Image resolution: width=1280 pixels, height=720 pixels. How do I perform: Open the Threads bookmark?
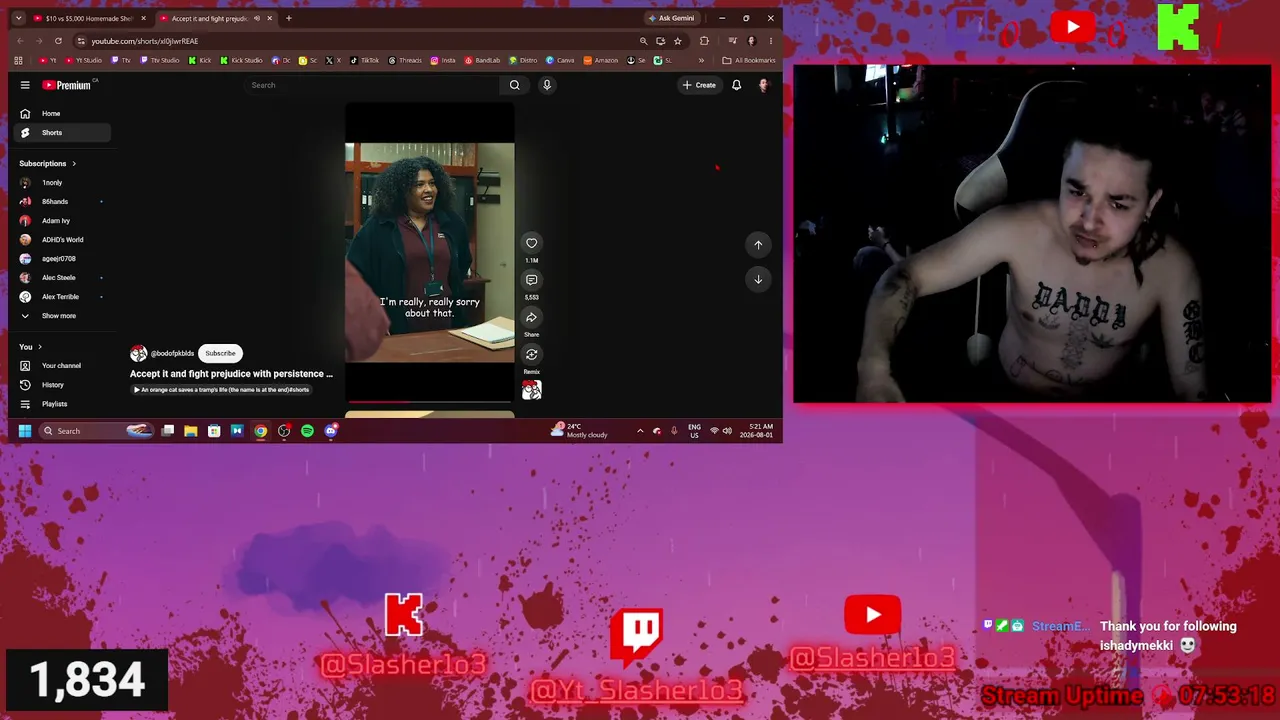[405, 60]
